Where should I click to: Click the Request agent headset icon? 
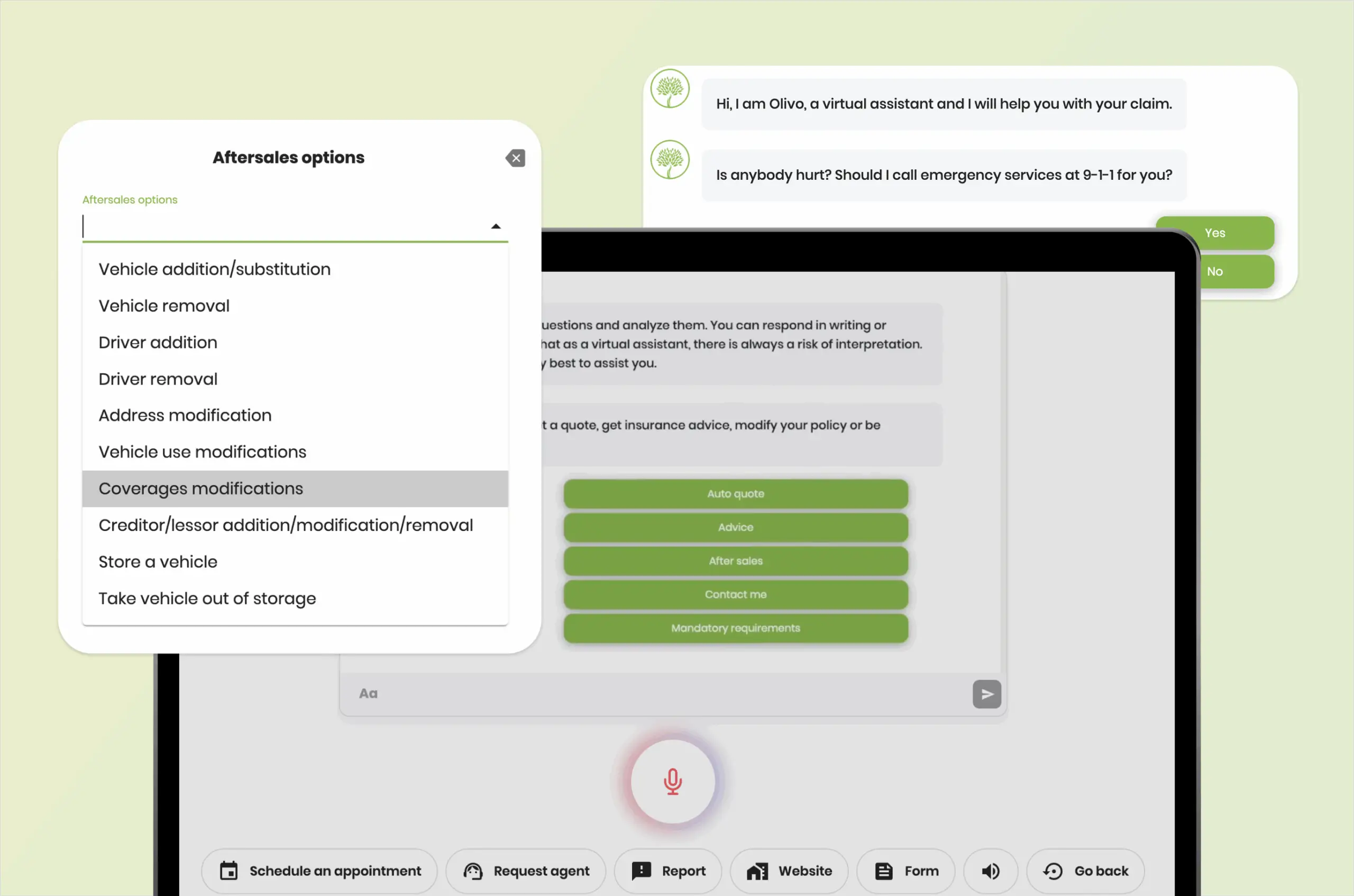pos(472,870)
